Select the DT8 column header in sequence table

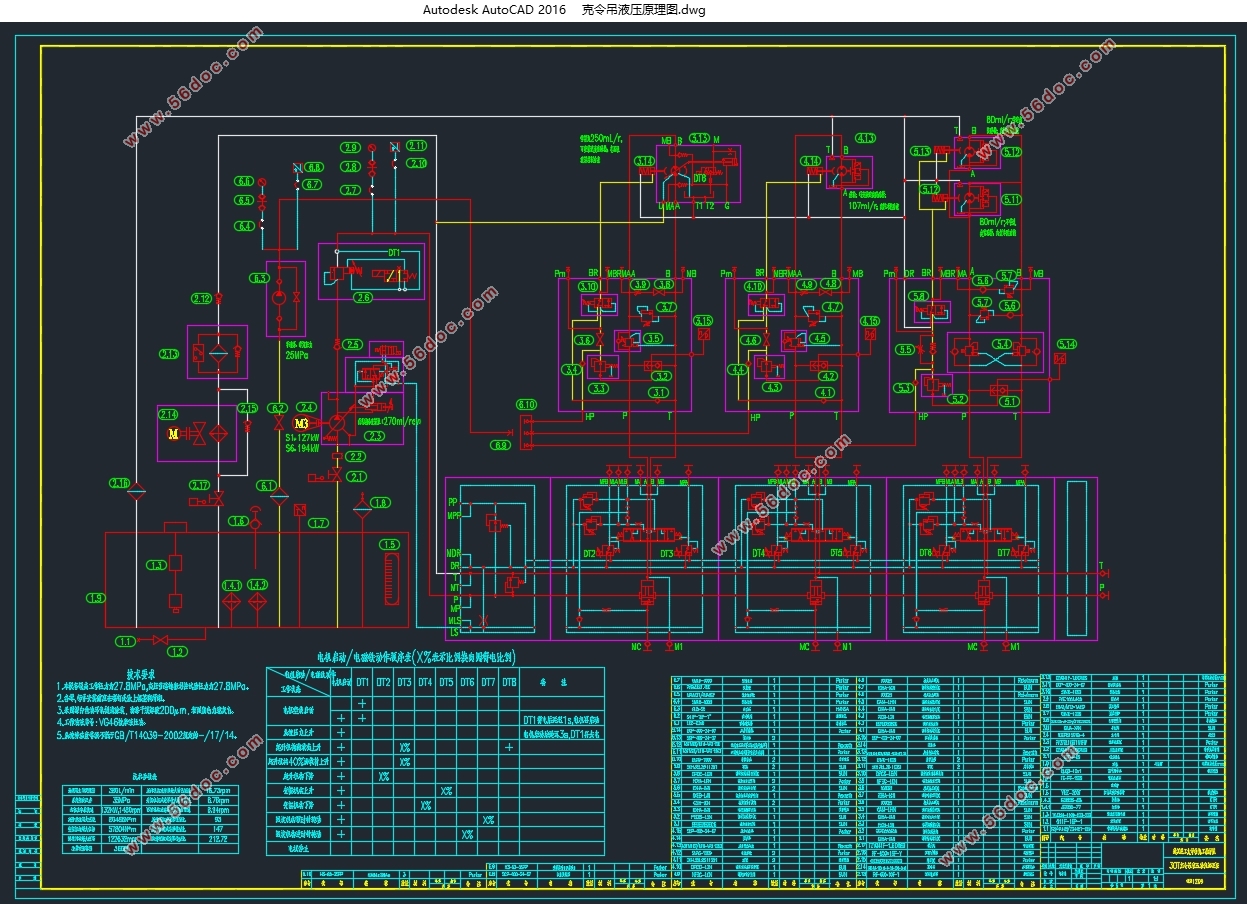tap(509, 682)
